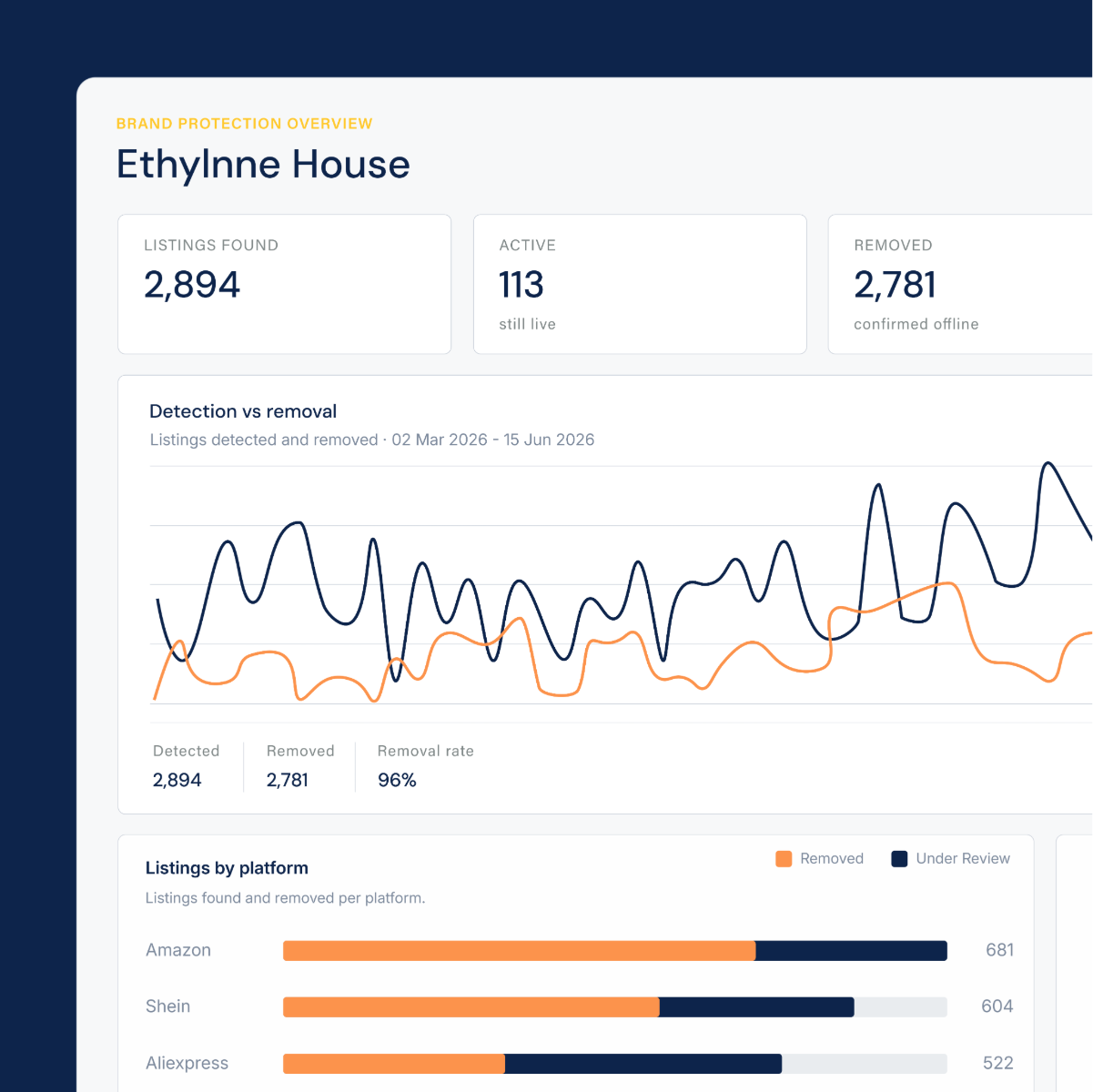The height and width of the screenshot is (1092, 1093).
Task: Open the Removed listings card
Action: [x=960, y=284]
